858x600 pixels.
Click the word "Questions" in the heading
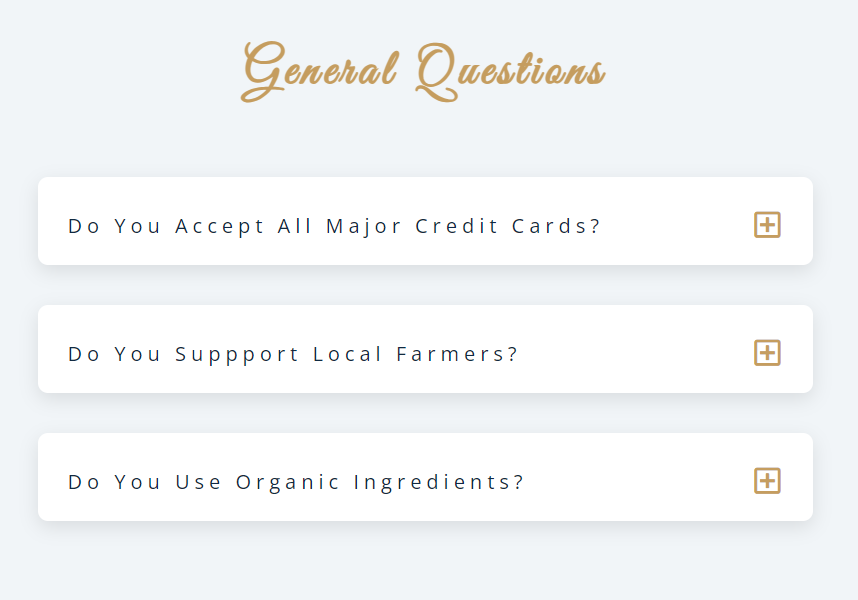click(x=511, y=72)
